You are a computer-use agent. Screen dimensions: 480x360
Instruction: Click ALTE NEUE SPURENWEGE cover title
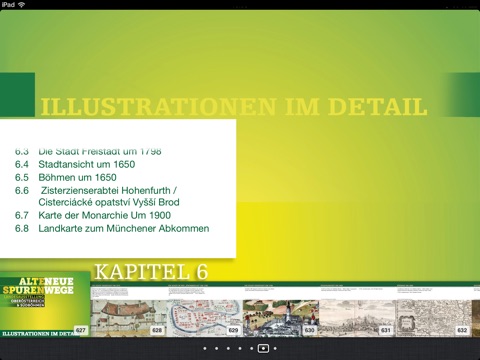(x=38, y=286)
